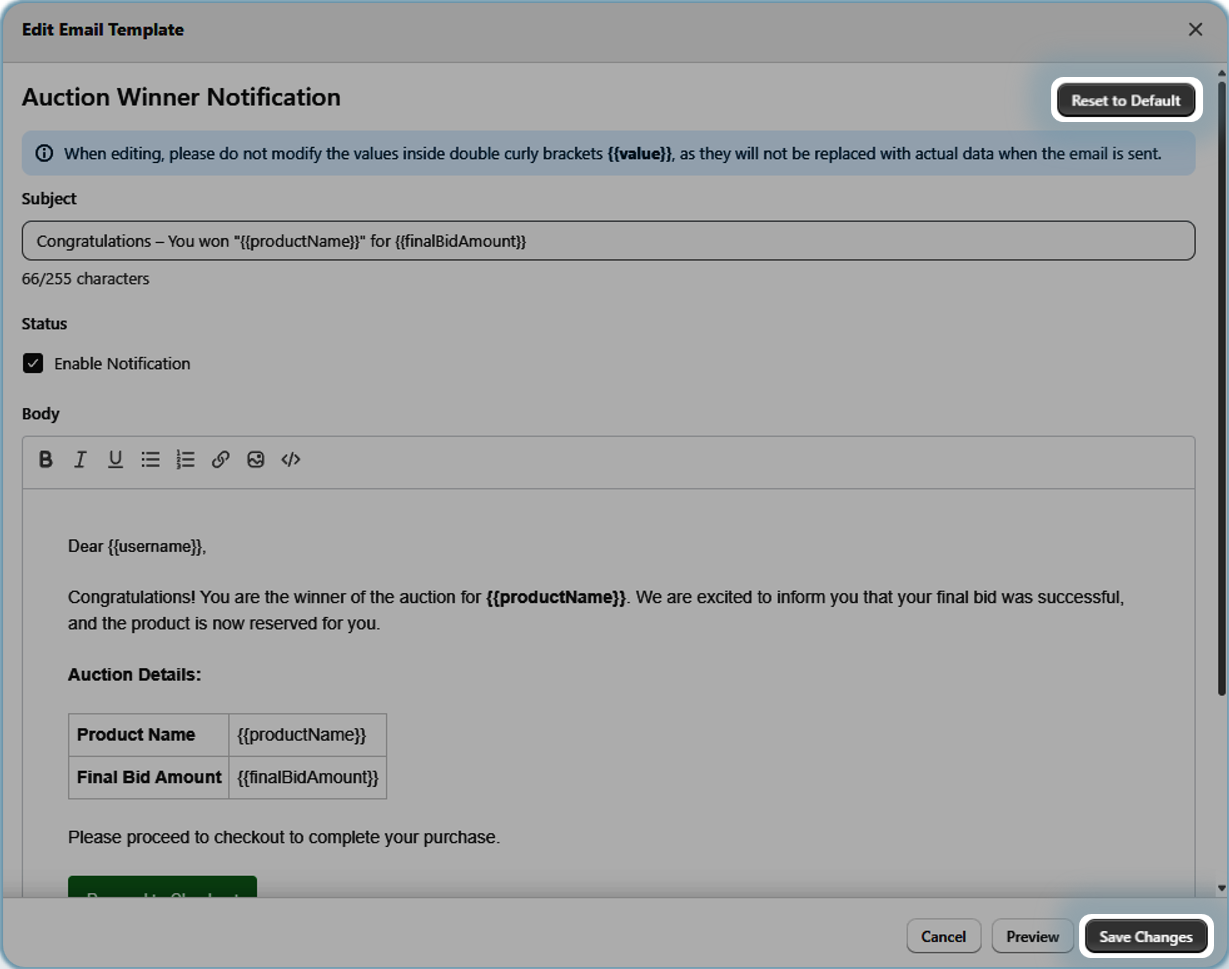The height and width of the screenshot is (969, 1229).
Task: Click the insert image icon
Action: pos(256,460)
